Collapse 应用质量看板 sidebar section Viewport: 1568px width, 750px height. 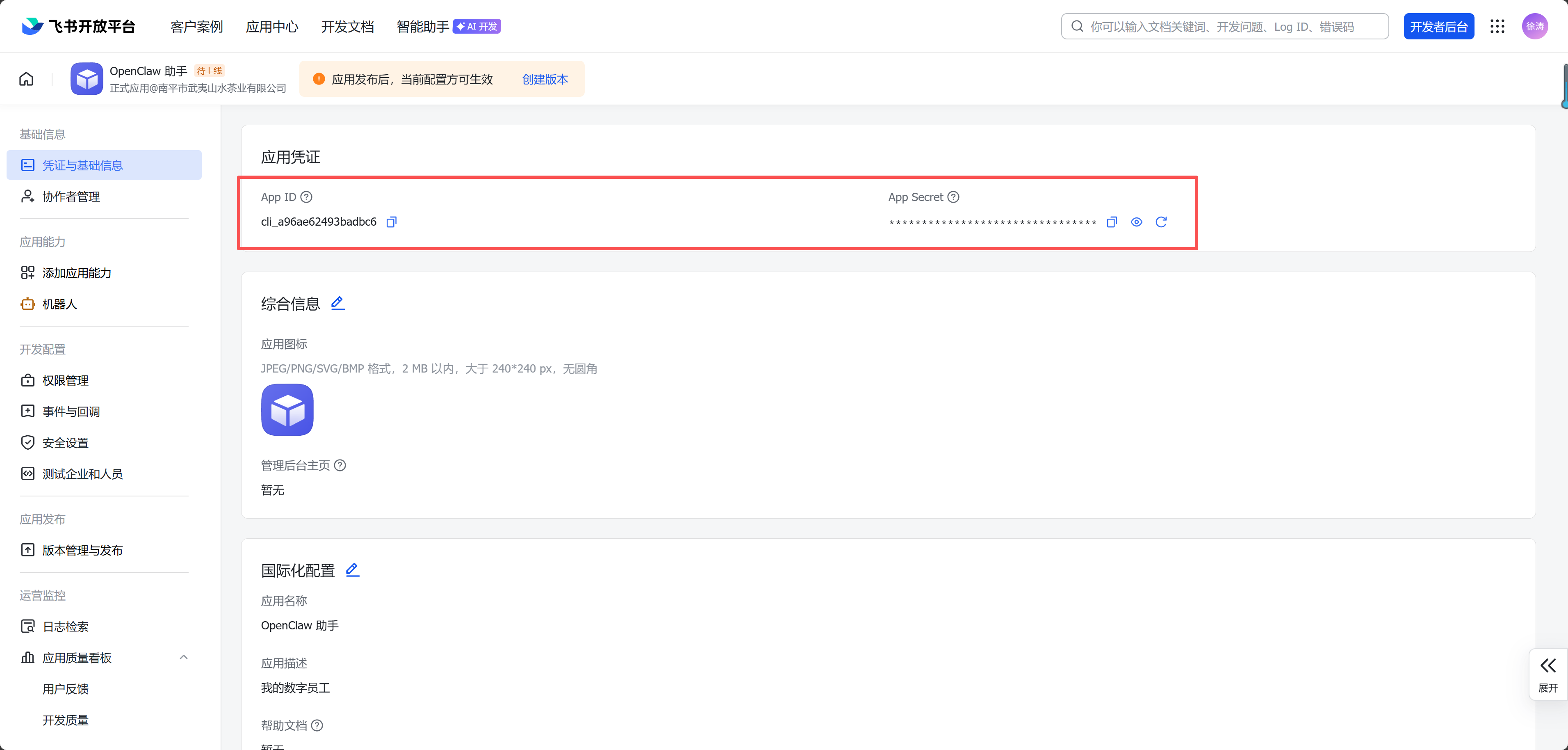click(183, 657)
